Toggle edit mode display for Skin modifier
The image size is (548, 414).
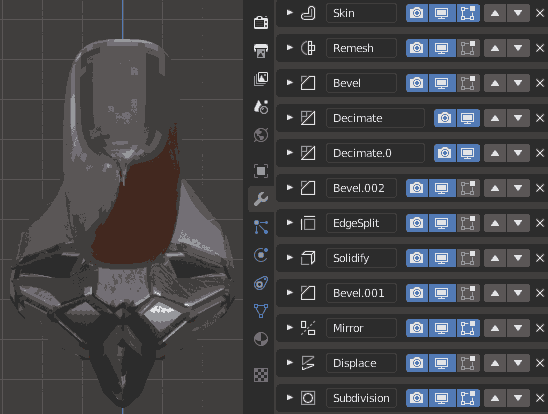[x=468, y=13]
